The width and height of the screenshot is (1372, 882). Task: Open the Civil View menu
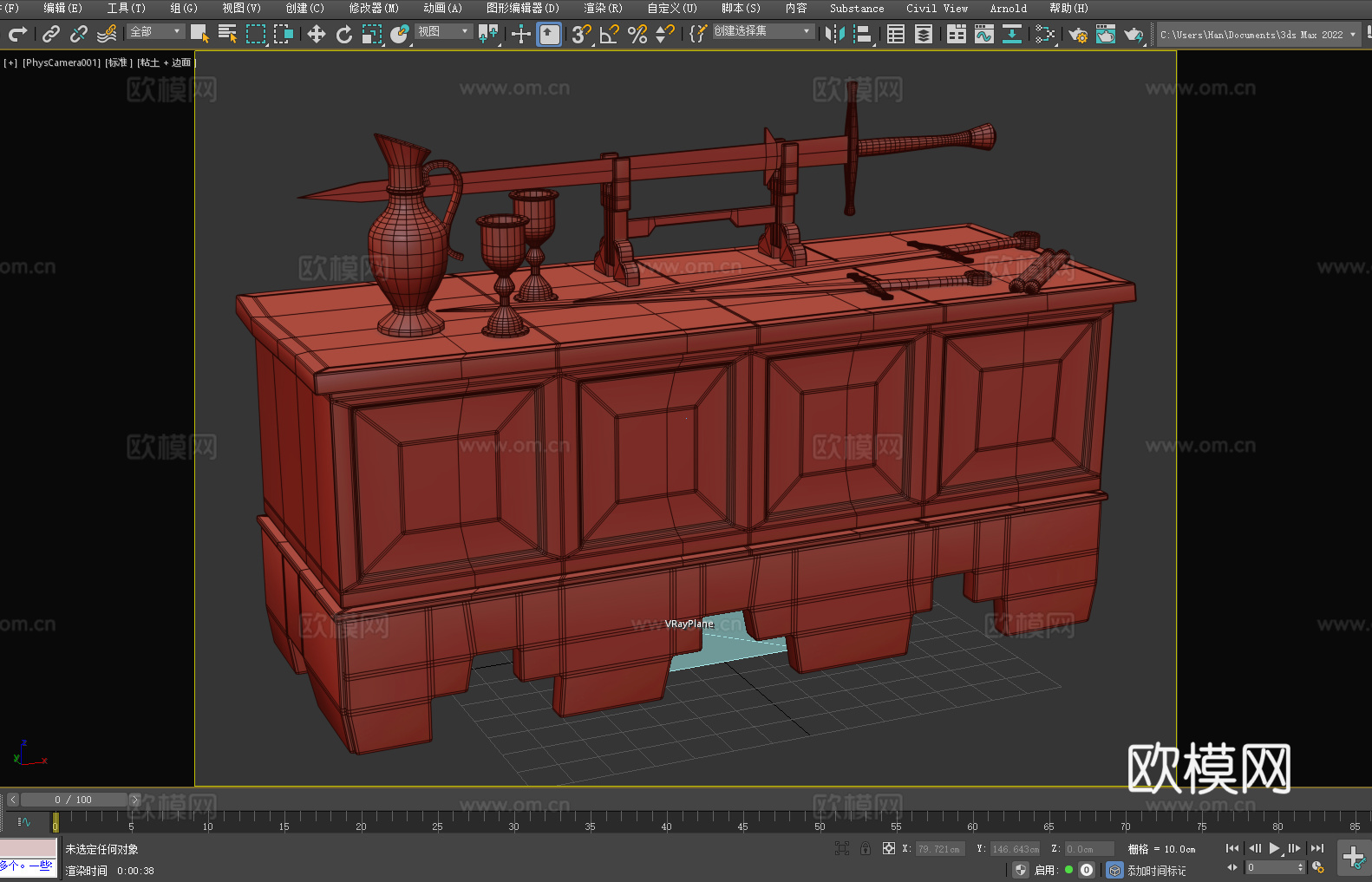[x=937, y=8]
